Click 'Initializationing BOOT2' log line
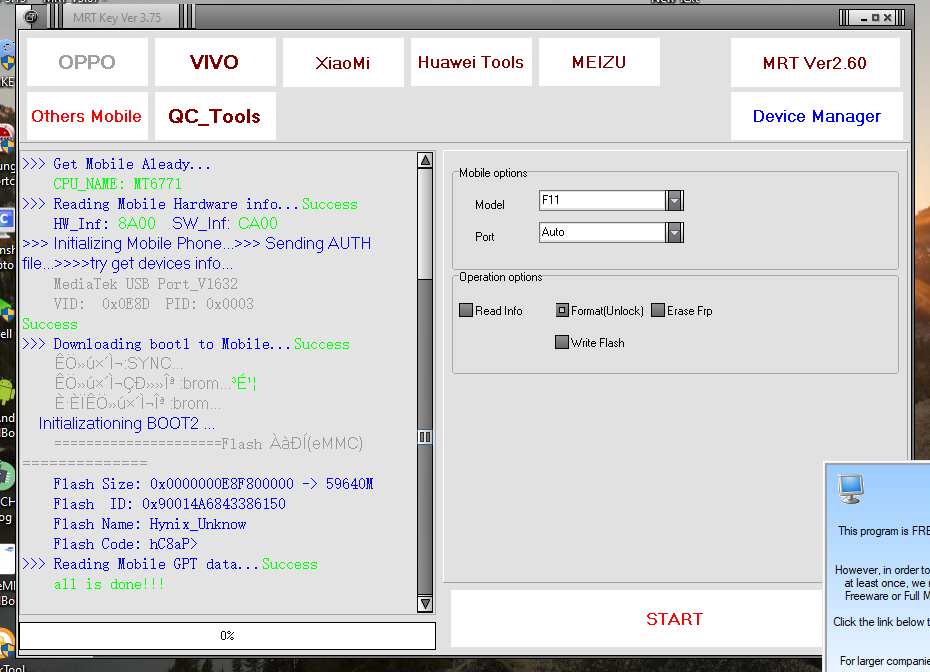 (x=126, y=423)
